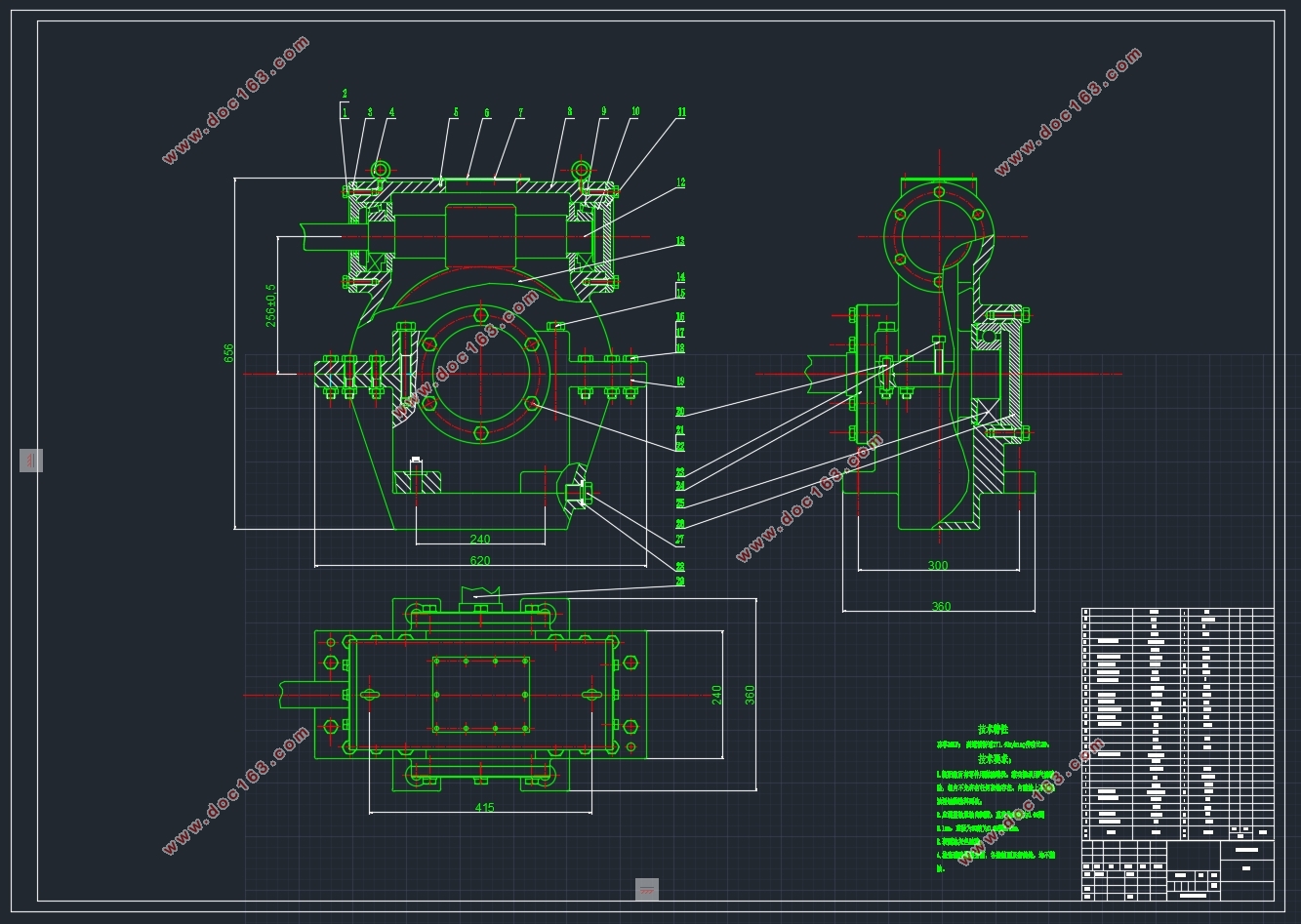This screenshot has width=1301, height=924.
Task: Pick part balloon number 6
Action: (x=486, y=113)
